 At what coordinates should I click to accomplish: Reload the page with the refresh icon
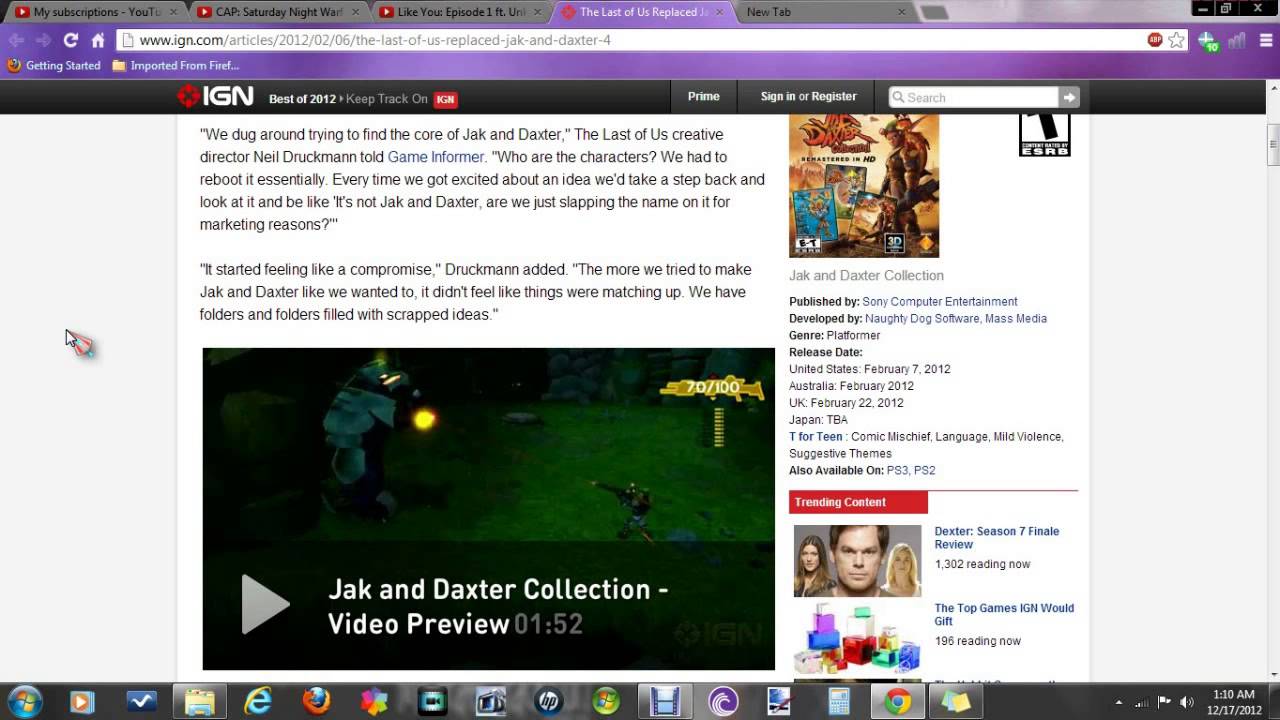[70, 40]
